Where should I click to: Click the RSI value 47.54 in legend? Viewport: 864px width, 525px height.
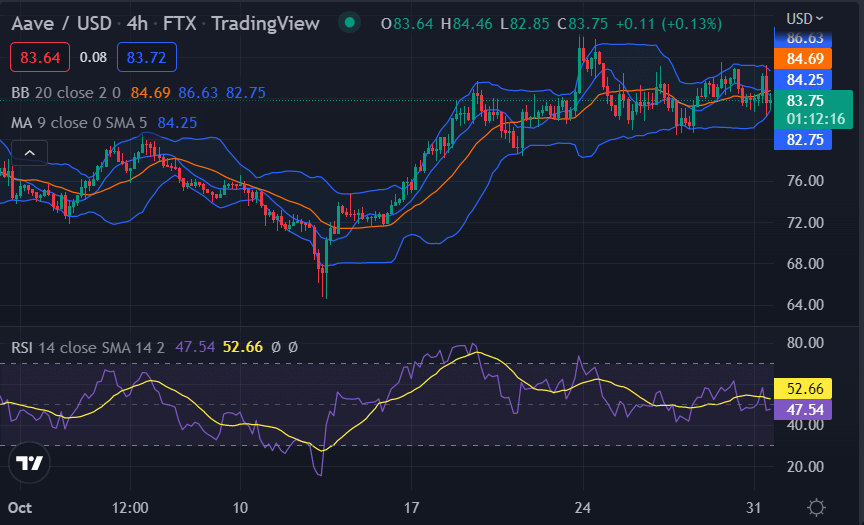pos(195,347)
